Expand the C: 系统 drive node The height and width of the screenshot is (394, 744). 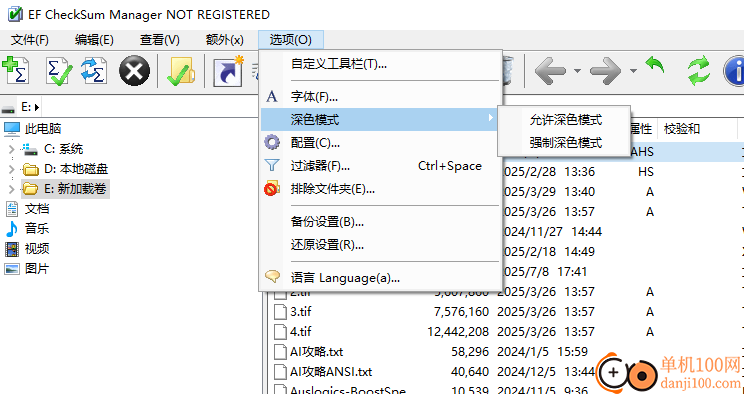point(11,149)
